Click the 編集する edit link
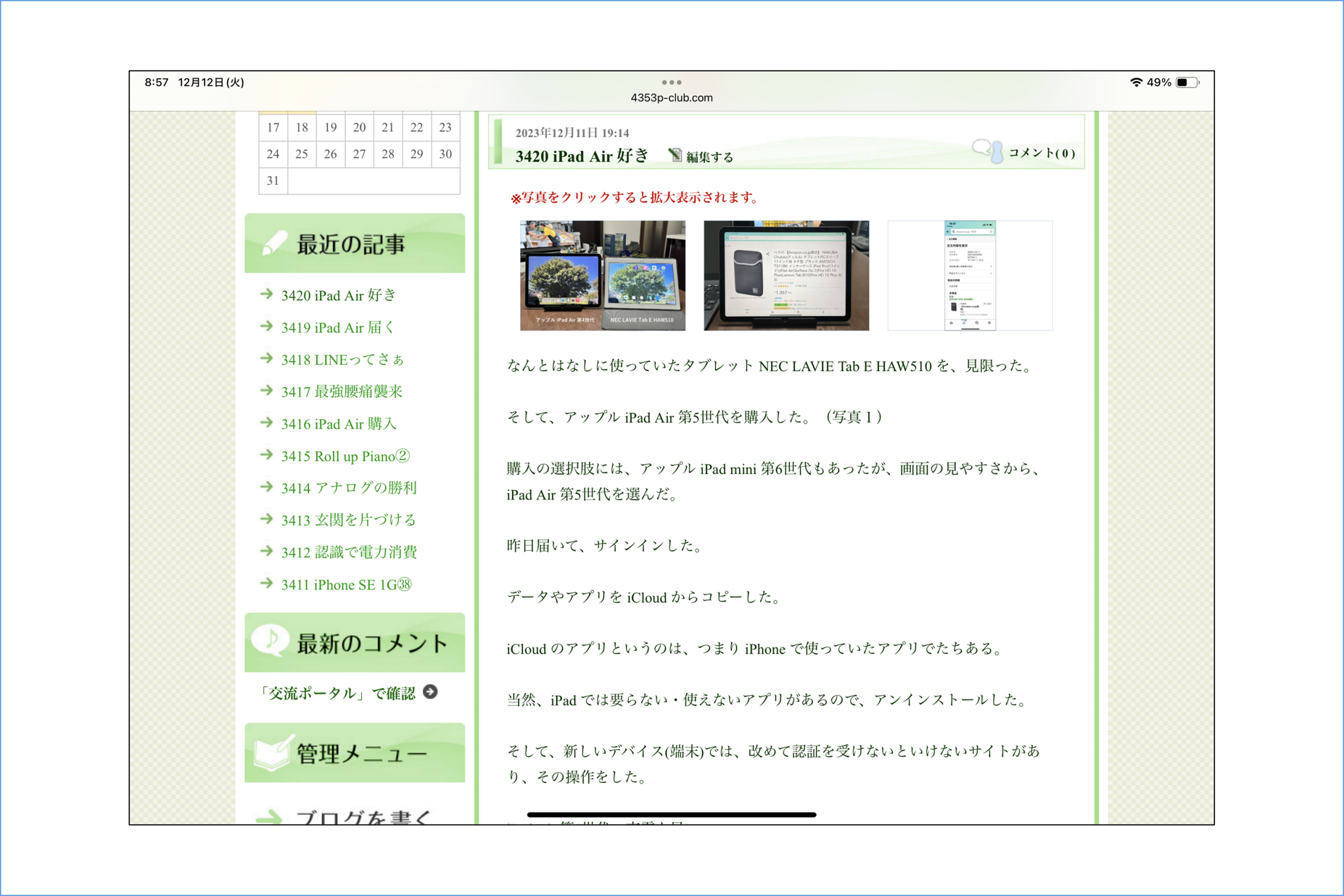The height and width of the screenshot is (896, 1344). click(709, 157)
